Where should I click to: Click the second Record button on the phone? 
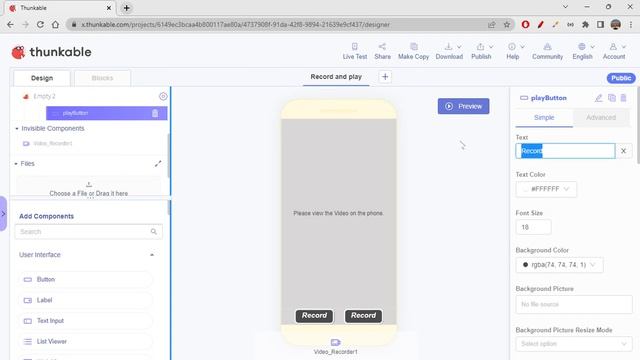coord(363,316)
